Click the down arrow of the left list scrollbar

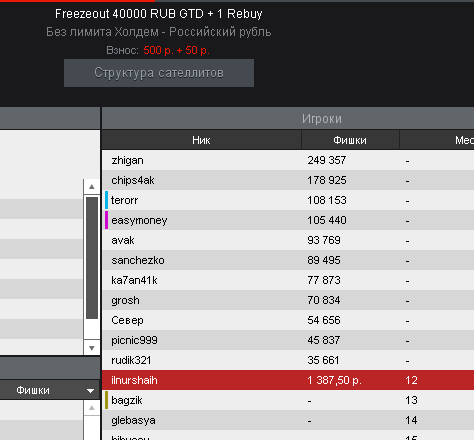pyautogui.click(x=92, y=348)
